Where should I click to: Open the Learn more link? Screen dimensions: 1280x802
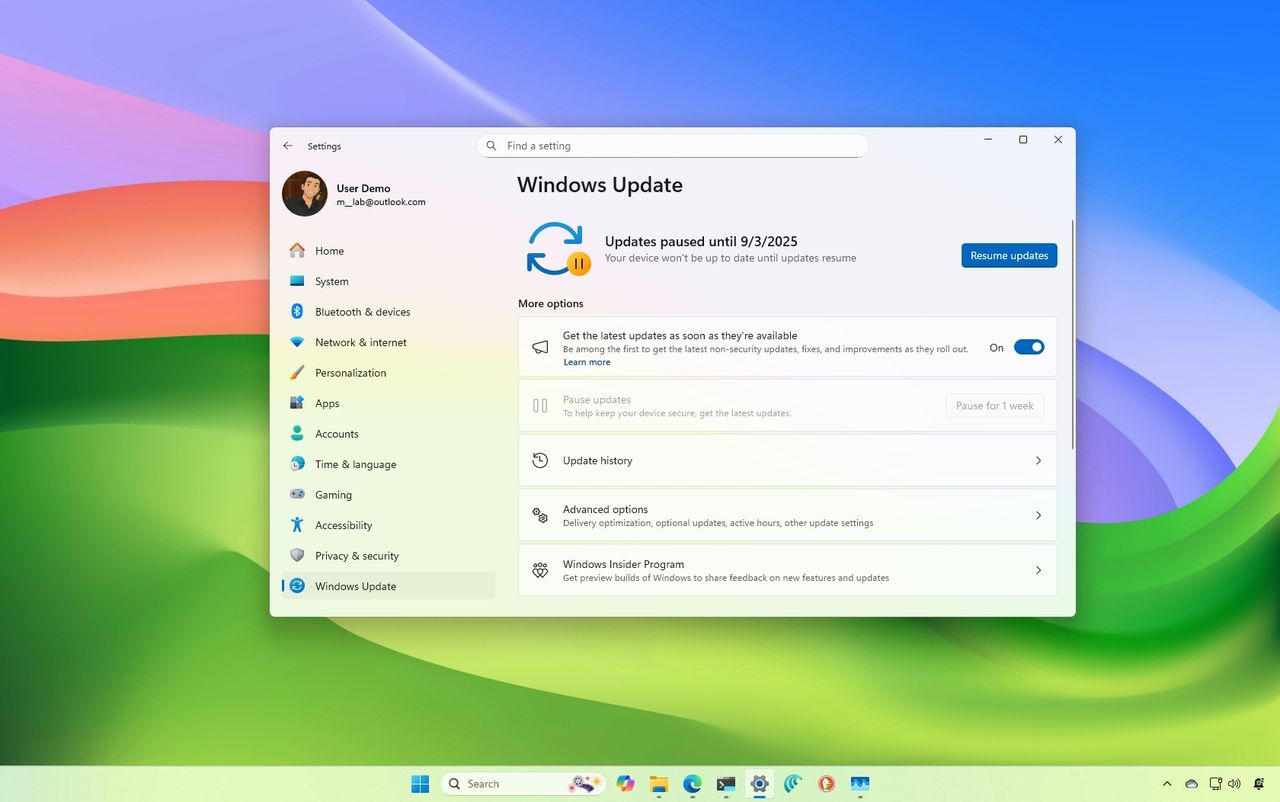(x=586, y=362)
